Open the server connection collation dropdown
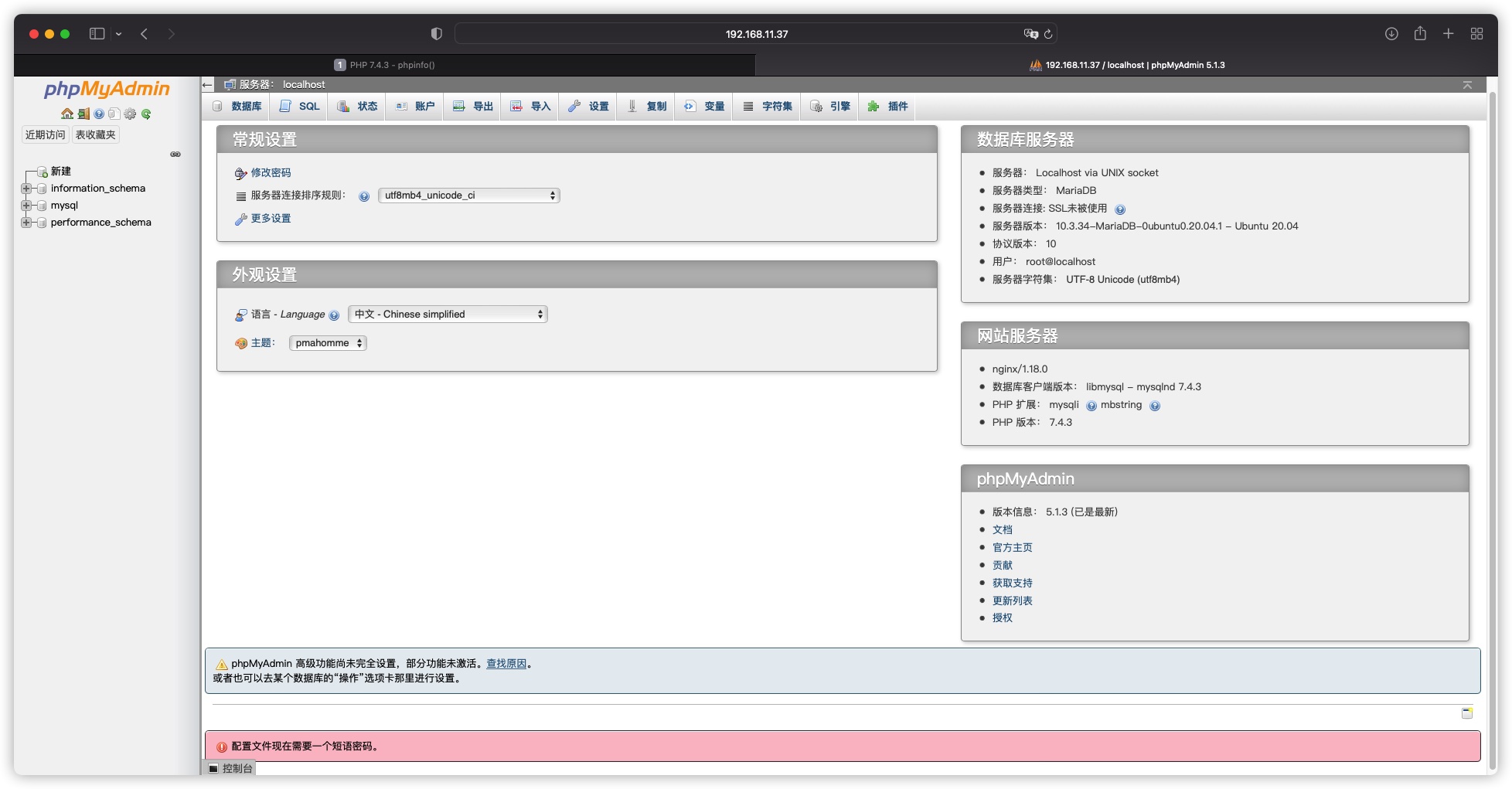Viewport: 1512px width, 789px height. 468,196
